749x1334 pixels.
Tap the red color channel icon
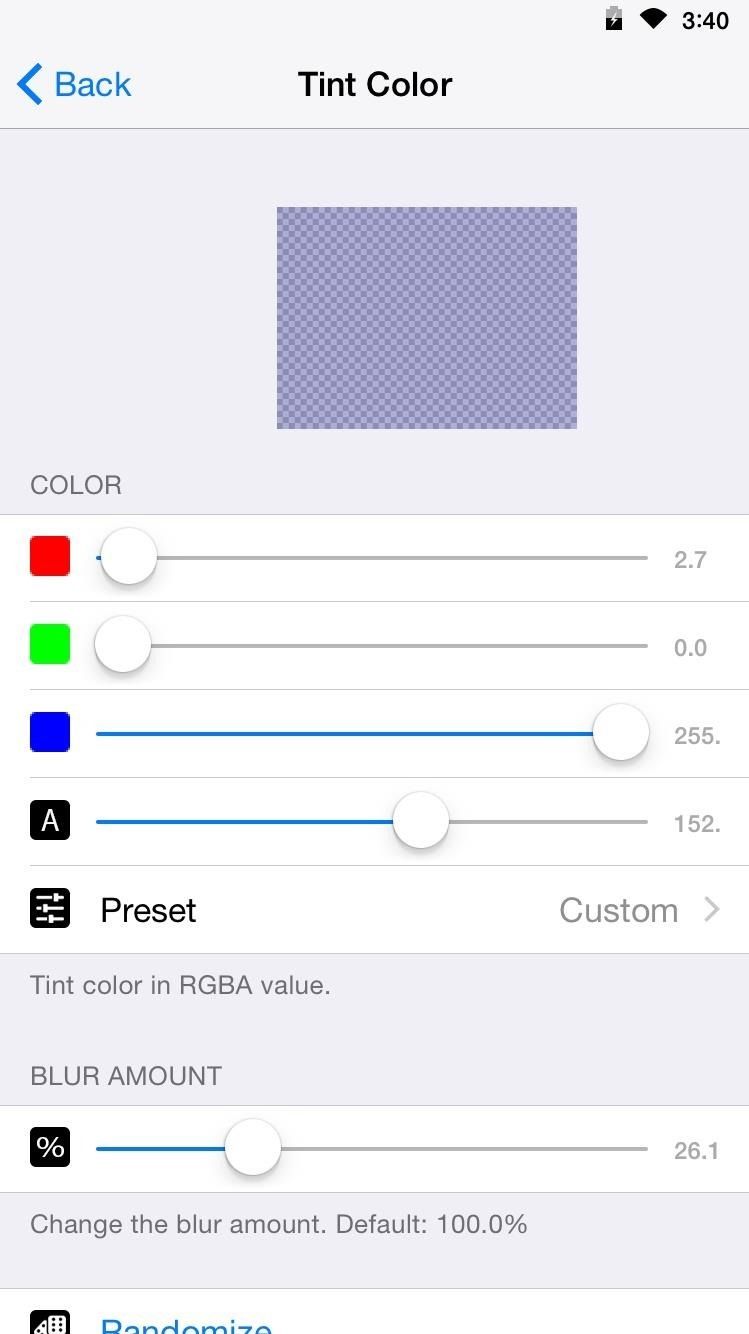(50, 556)
